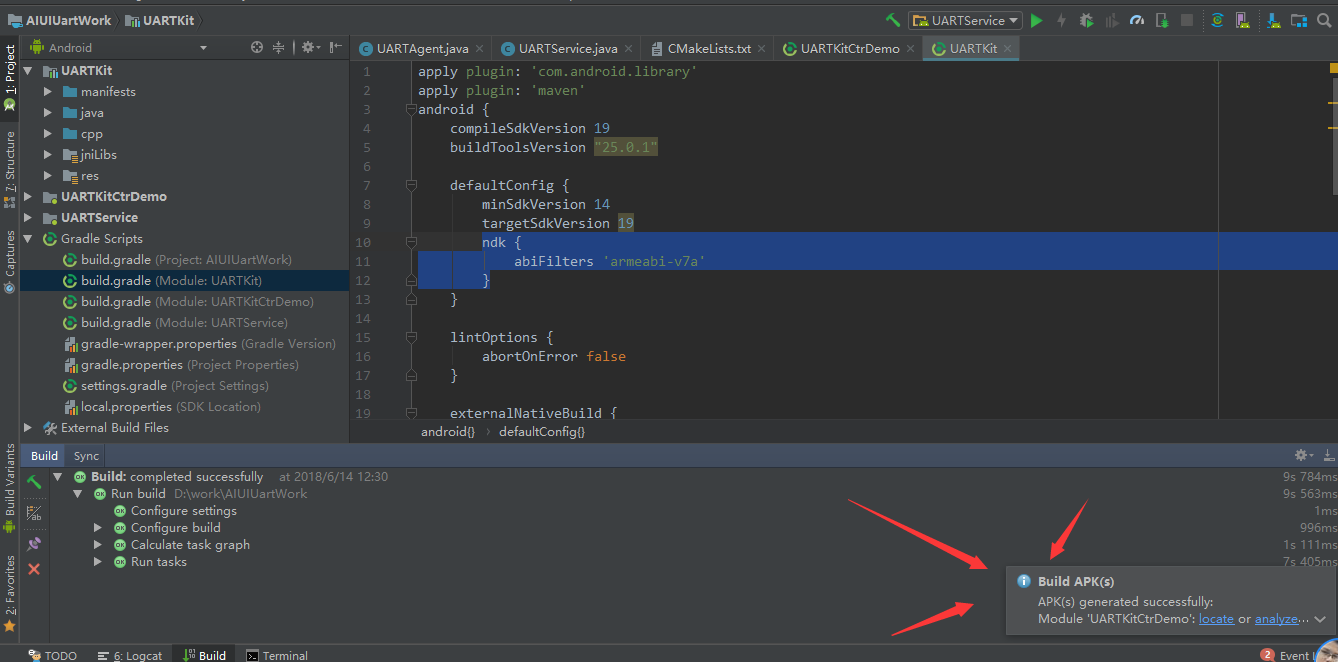Click Toggle view icon in Build panel

click(34, 513)
